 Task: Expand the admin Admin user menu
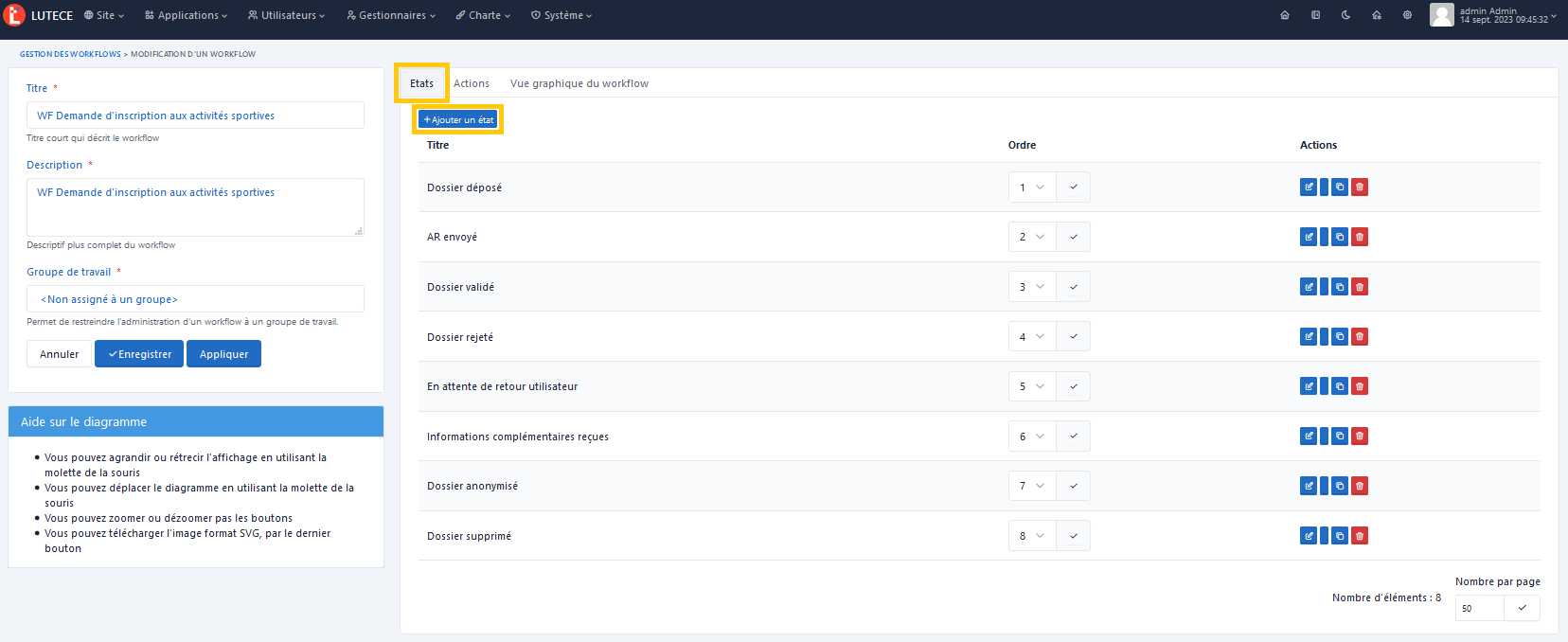1493,15
